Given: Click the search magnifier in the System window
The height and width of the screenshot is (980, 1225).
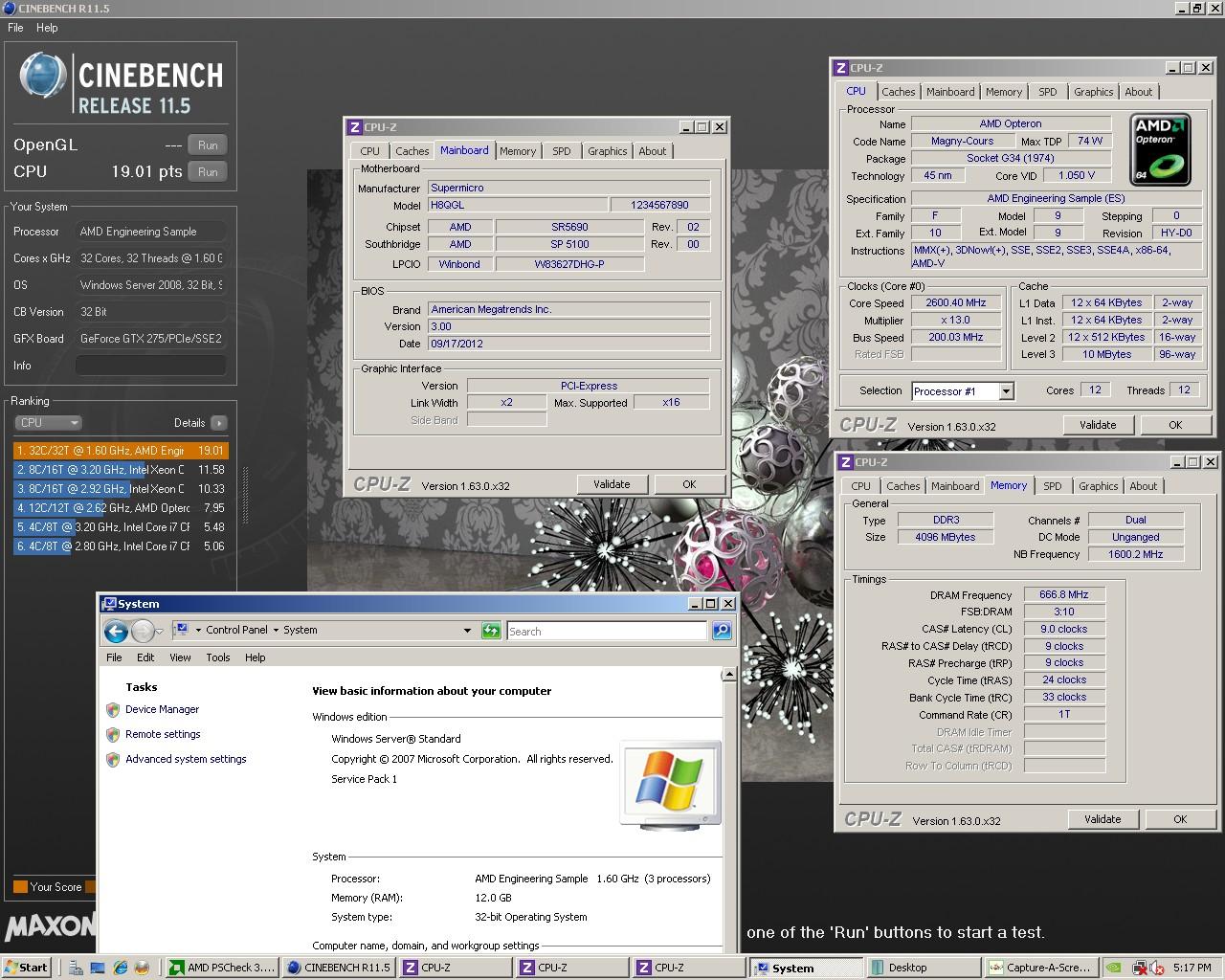Looking at the screenshot, I should pos(722,631).
